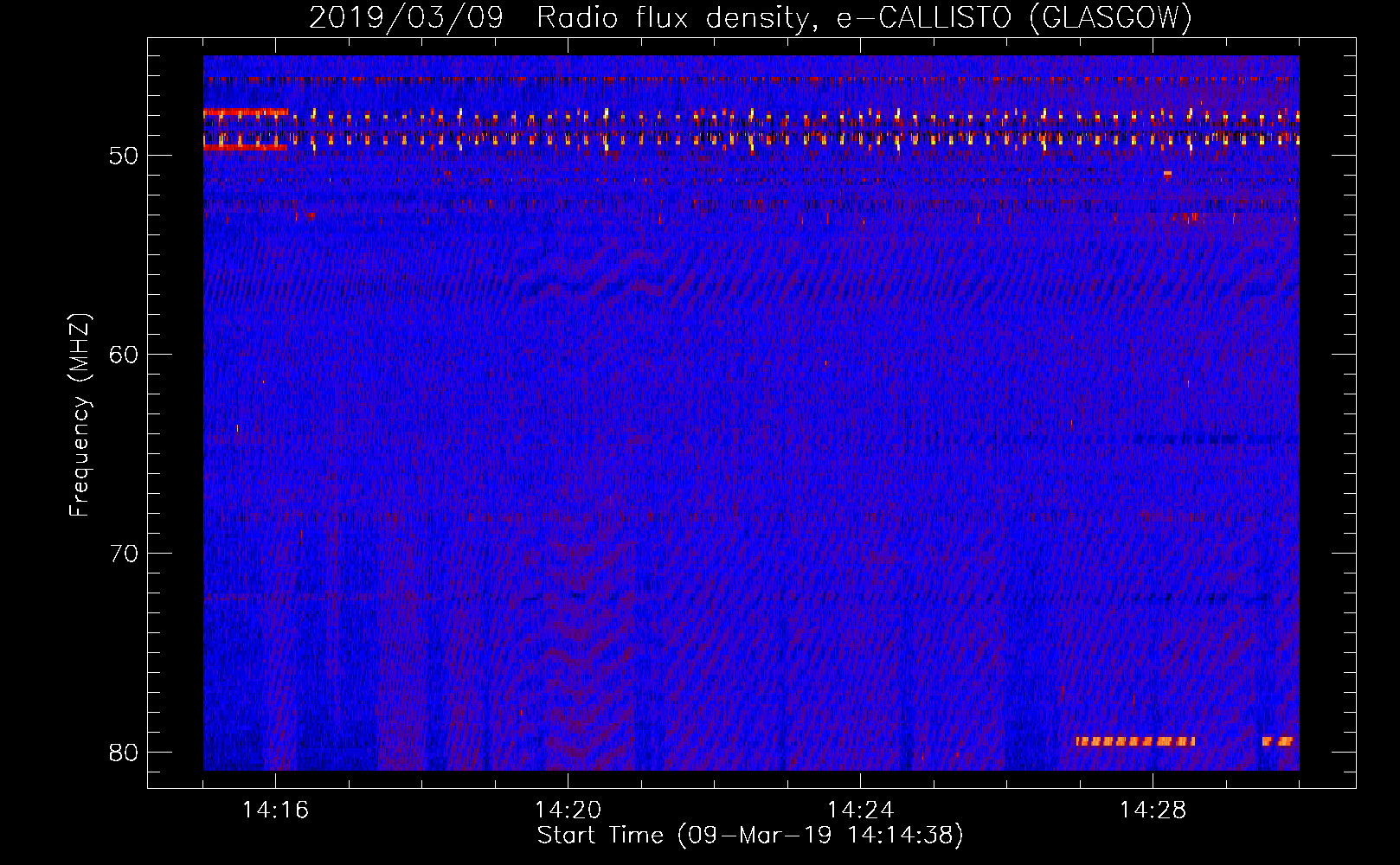Click the small orange burst near 51 MHz at 14:28
This screenshot has width=1400, height=865.
pyautogui.click(x=1168, y=174)
